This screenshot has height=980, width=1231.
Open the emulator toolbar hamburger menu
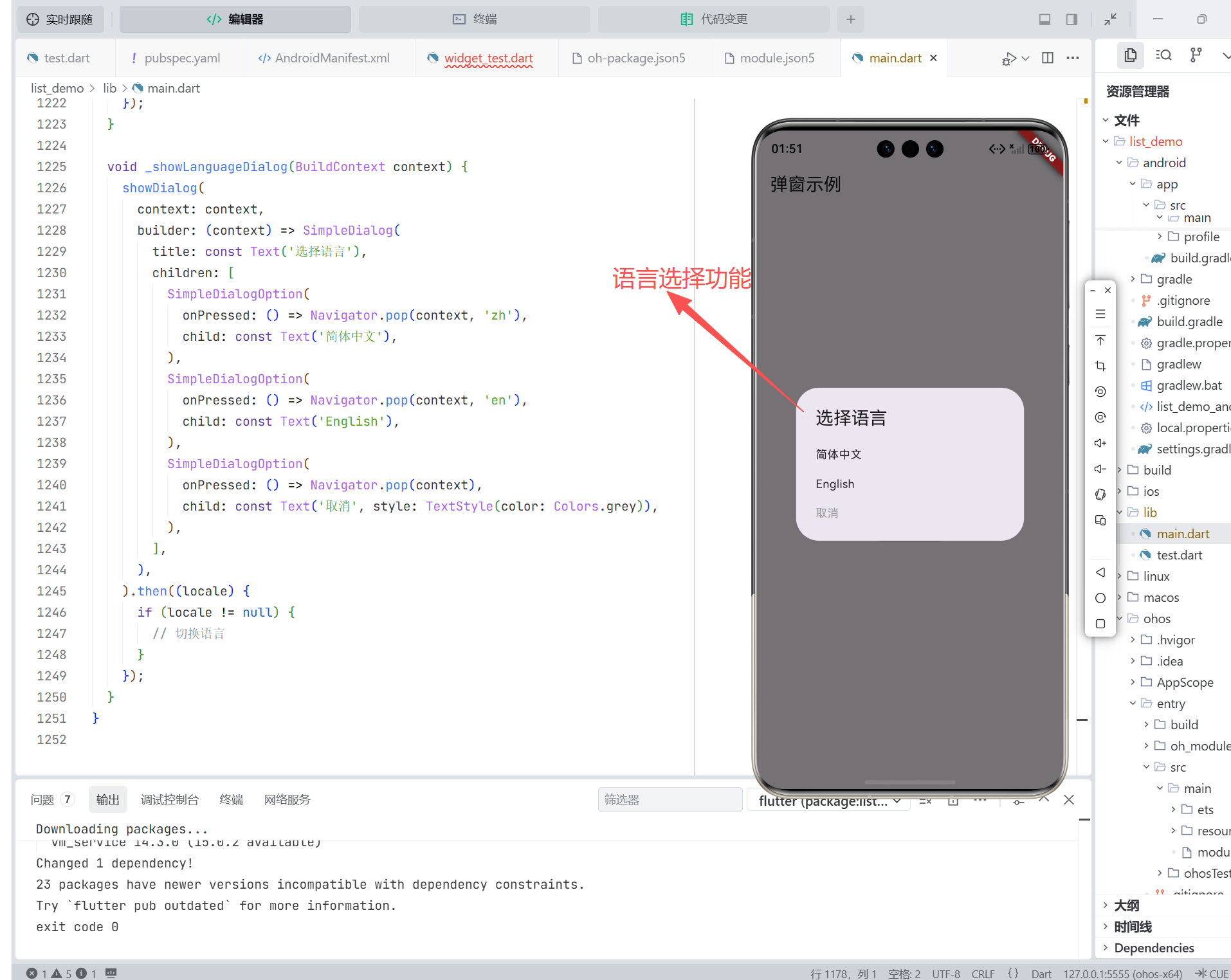[1100, 314]
